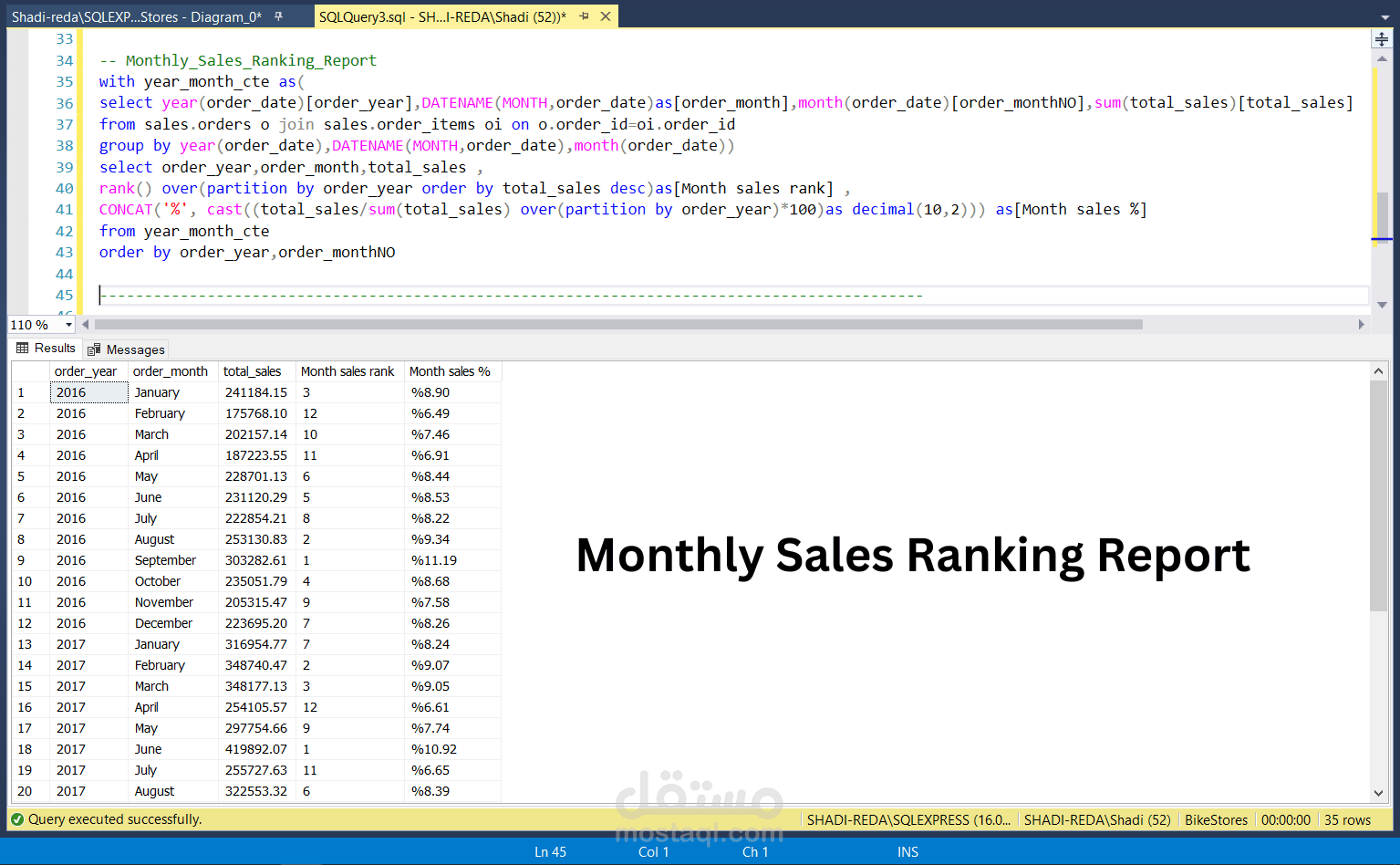This screenshot has height=865, width=1400.
Task: Switch to the Diagram_0 tab
Action: (136, 16)
